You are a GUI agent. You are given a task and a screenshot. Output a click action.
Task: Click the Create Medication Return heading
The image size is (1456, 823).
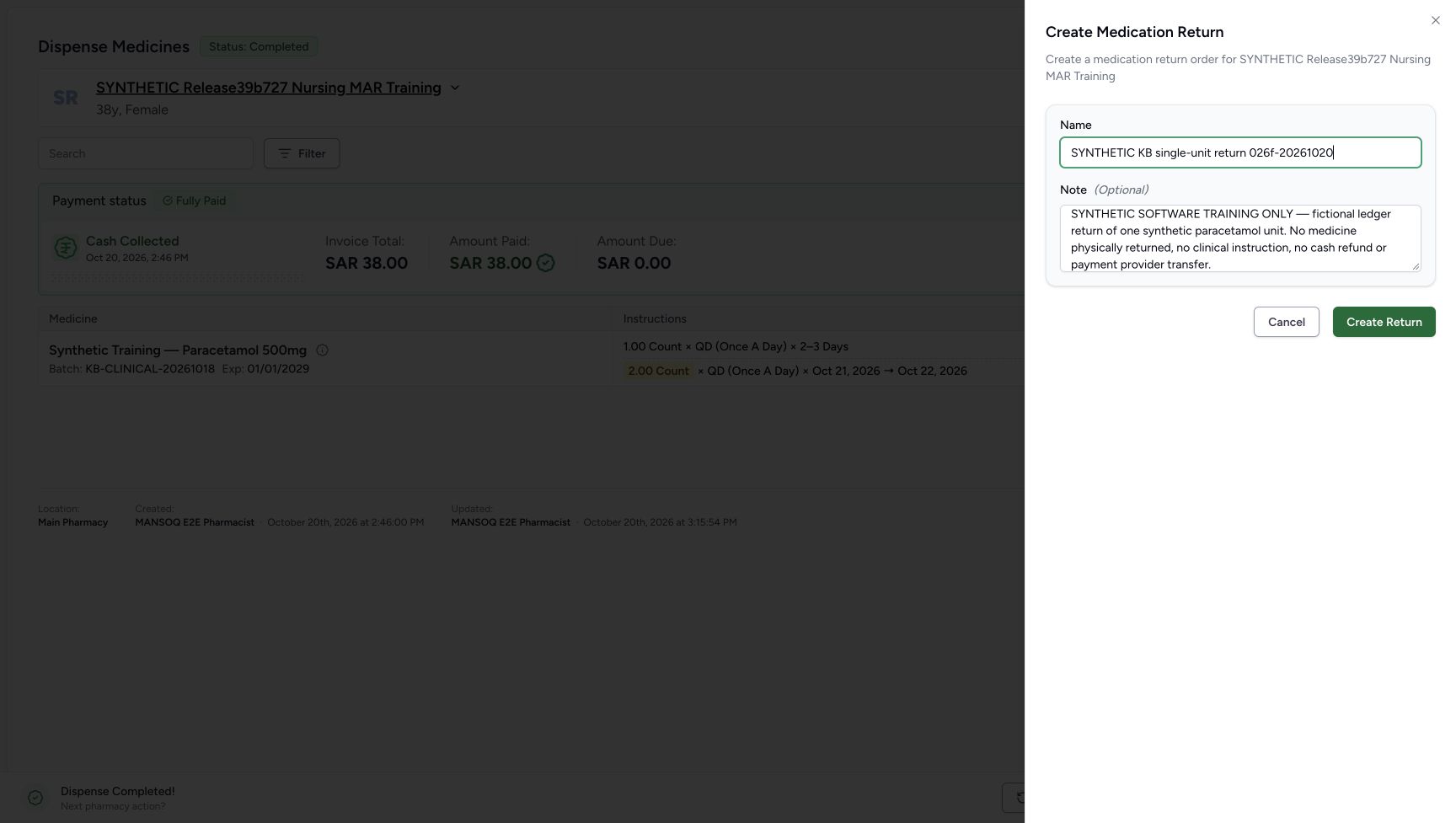point(1134,32)
